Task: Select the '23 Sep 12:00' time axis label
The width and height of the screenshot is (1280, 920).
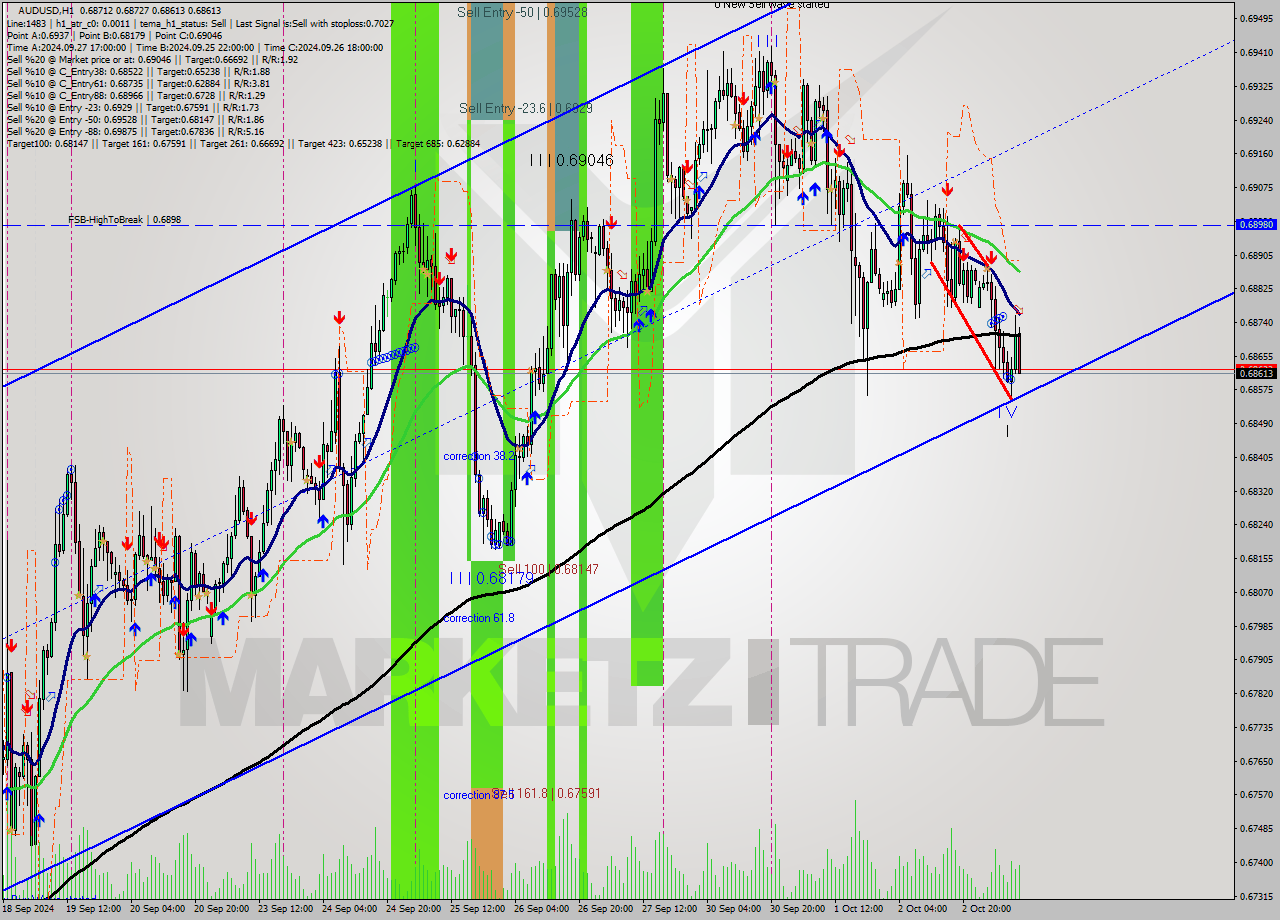Action: (x=286, y=909)
